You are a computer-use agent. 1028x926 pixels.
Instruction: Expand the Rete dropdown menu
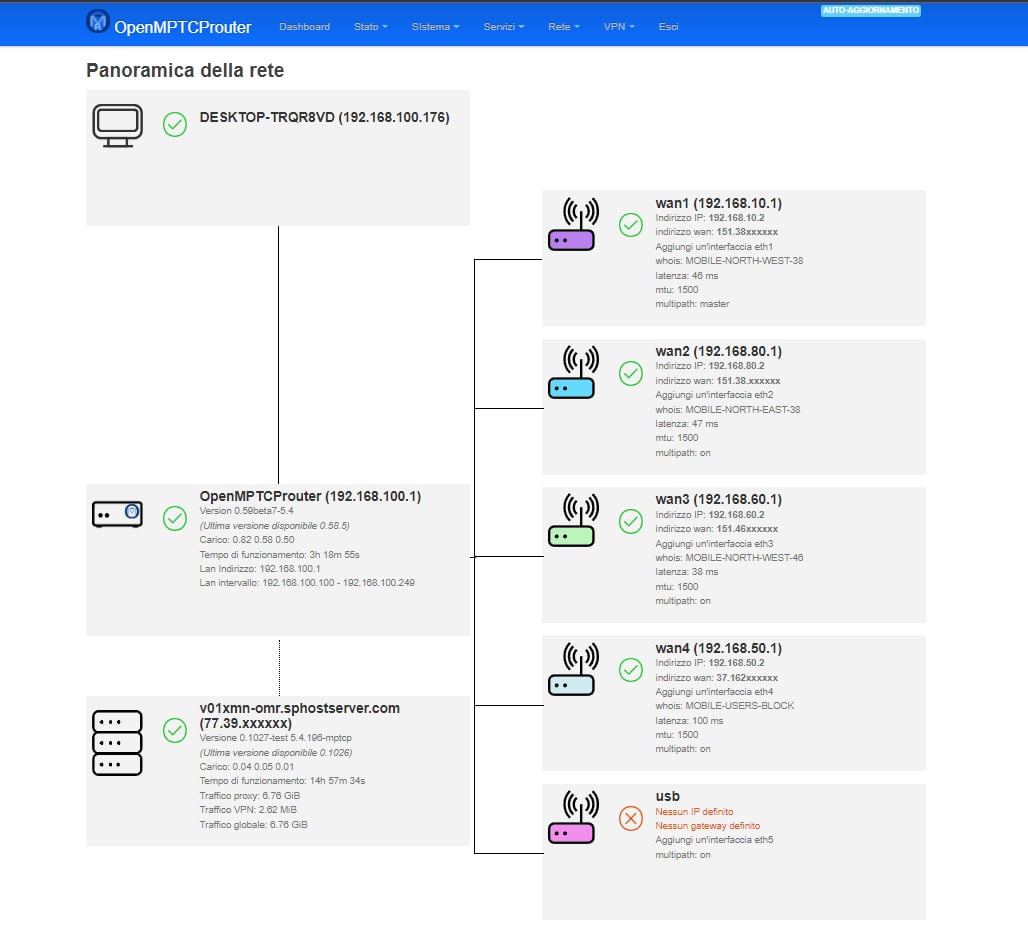pyautogui.click(x=564, y=27)
